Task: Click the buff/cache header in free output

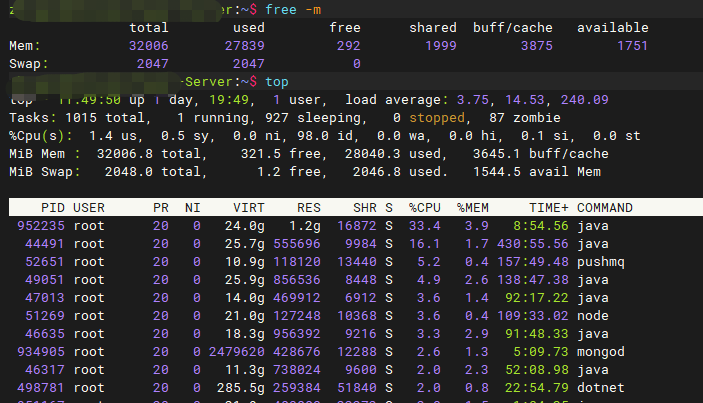Action: pos(513,28)
